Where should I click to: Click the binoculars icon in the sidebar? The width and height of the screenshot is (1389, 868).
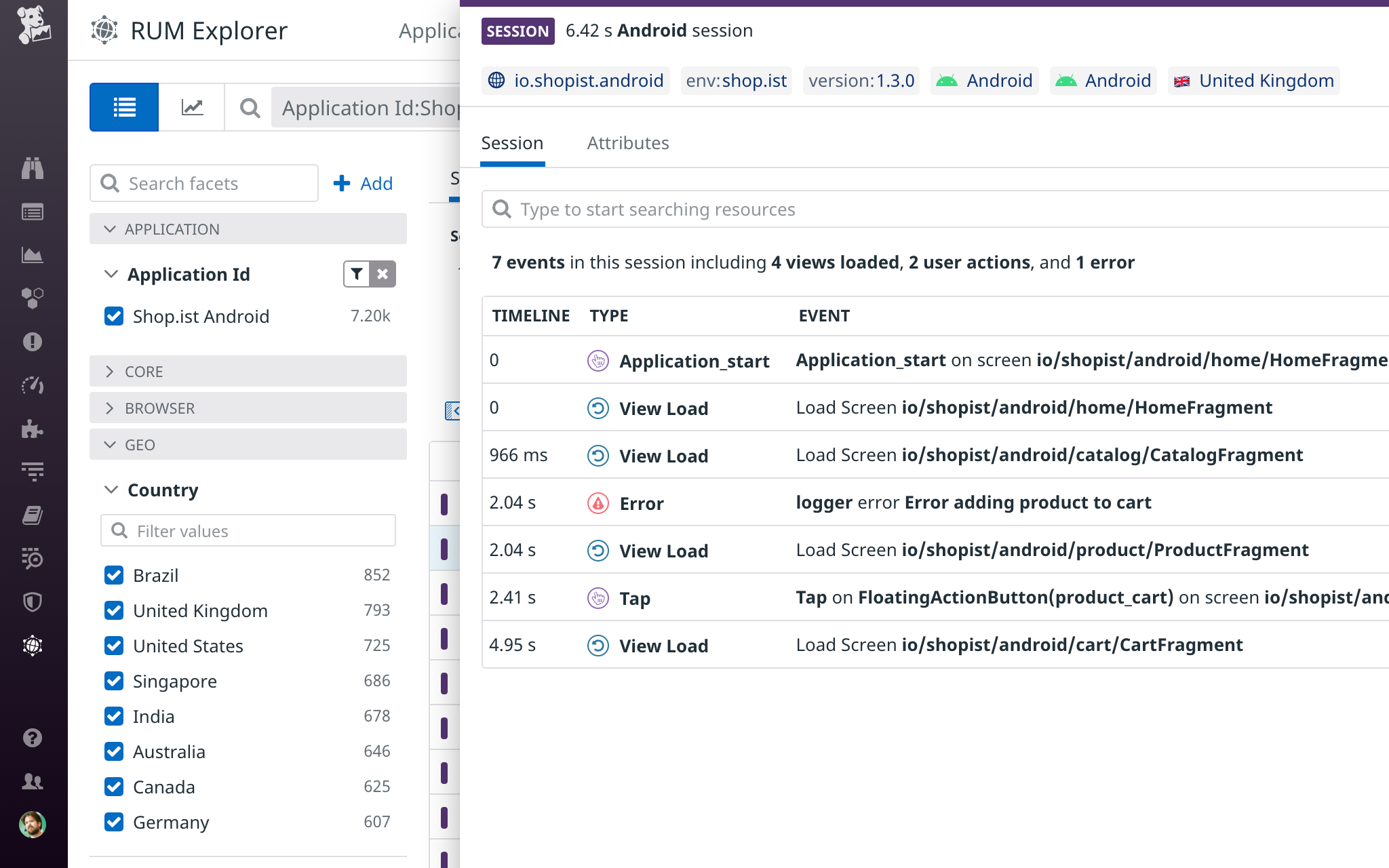[x=33, y=167]
